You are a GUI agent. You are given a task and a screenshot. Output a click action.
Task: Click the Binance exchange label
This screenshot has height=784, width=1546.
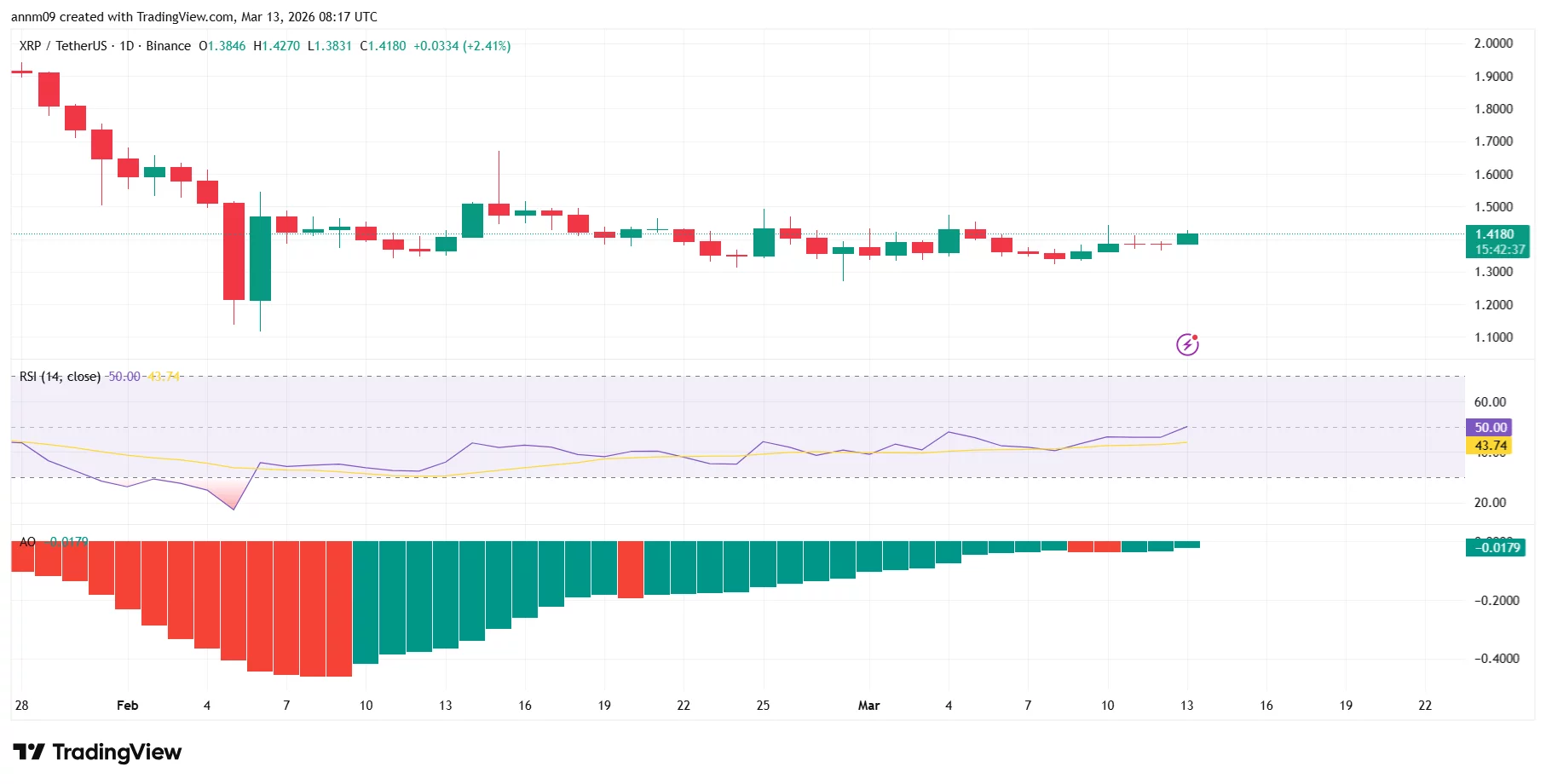[170, 46]
